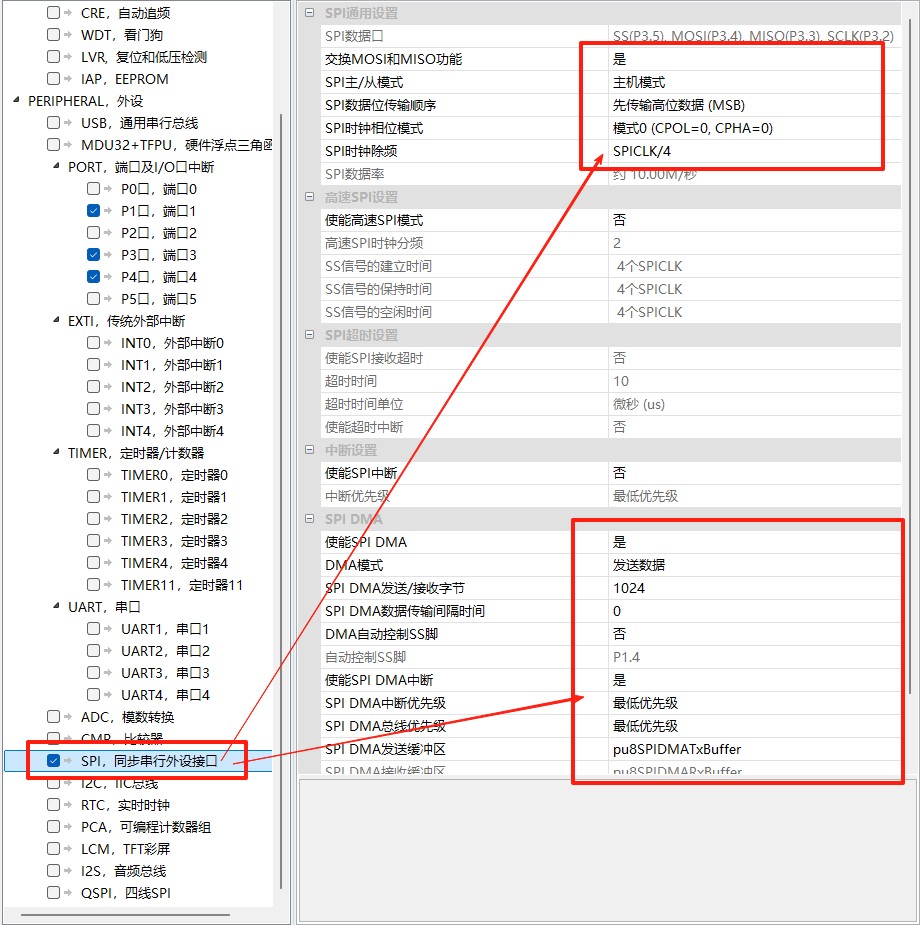The height and width of the screenshot is (925, 920).
Task: Open SPI DMA中断优先级 value 最低优先级
Action: 754,703
